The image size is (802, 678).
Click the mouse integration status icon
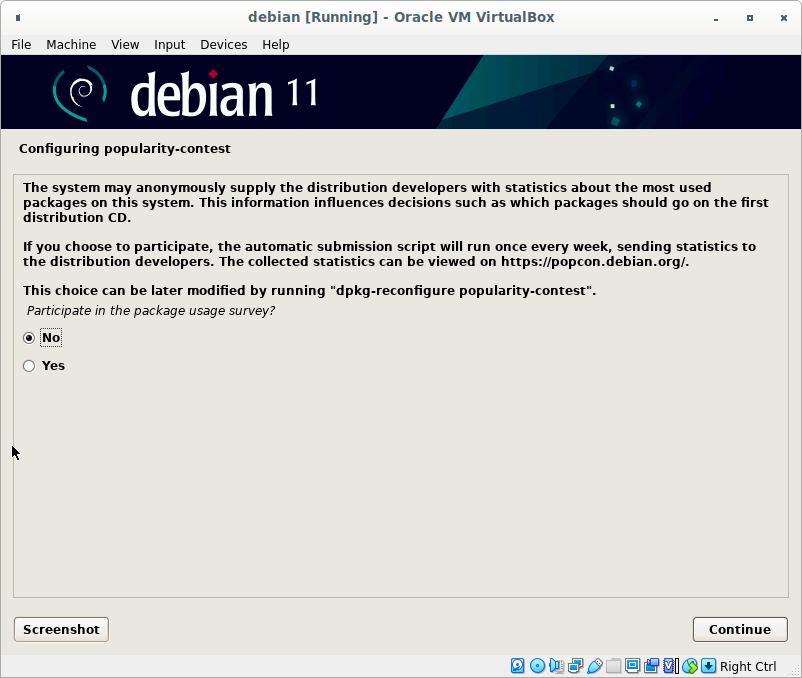(689, 666)
